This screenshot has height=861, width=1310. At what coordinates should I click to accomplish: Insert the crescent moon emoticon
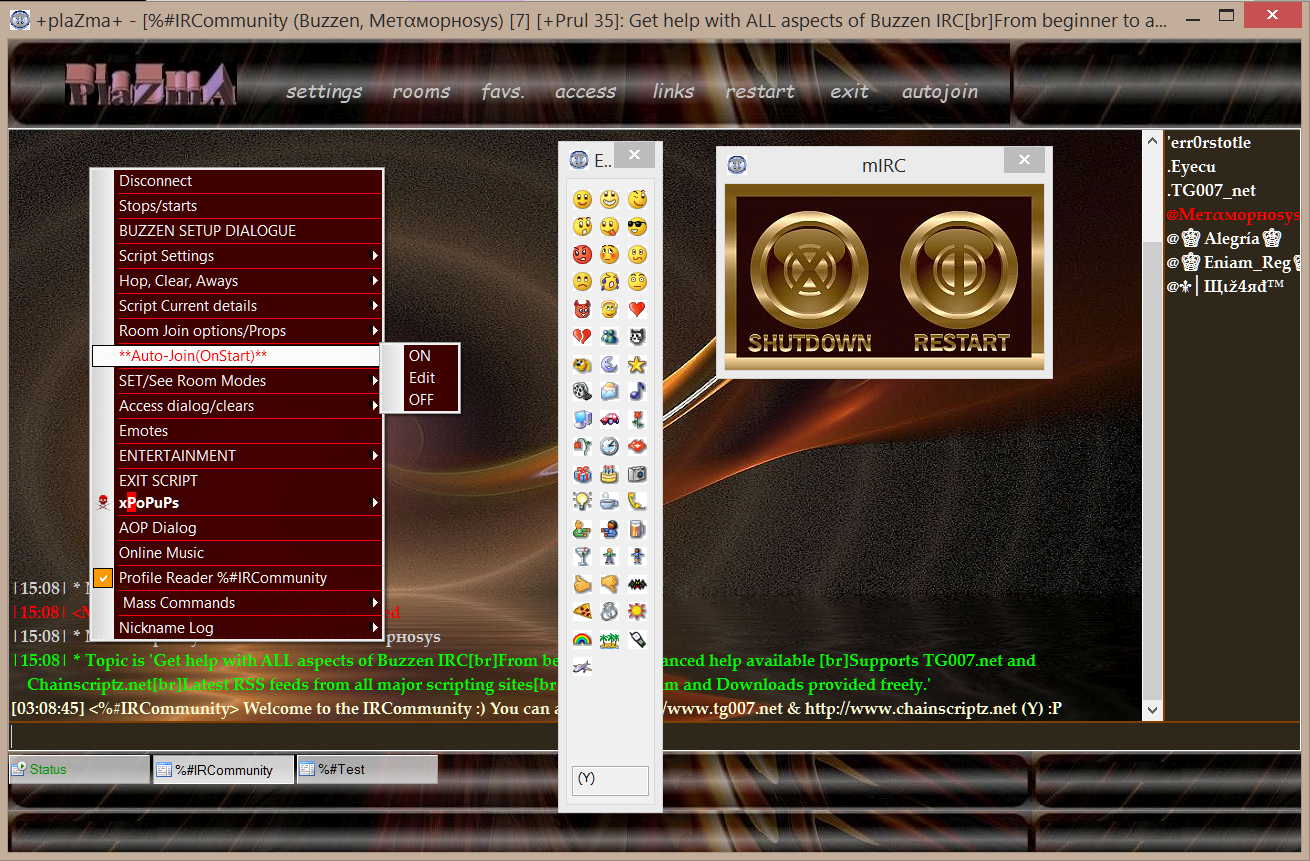[609, 364]
